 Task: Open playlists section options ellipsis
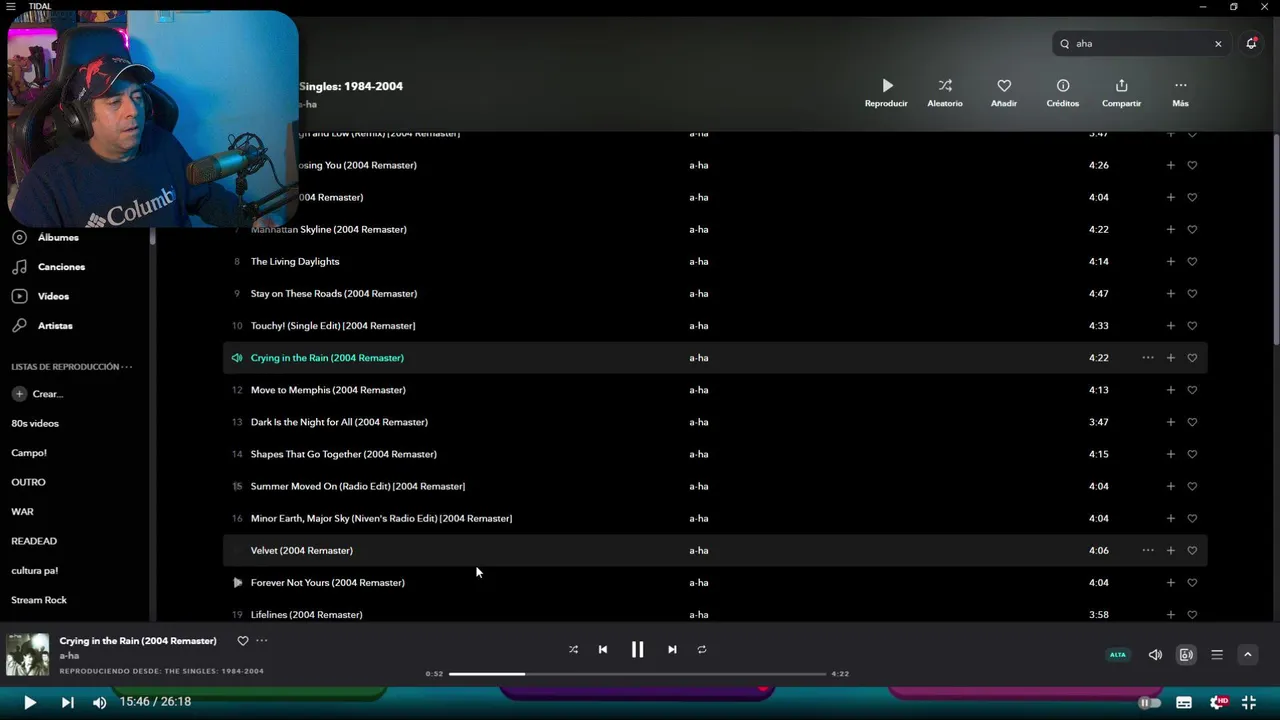127,367
